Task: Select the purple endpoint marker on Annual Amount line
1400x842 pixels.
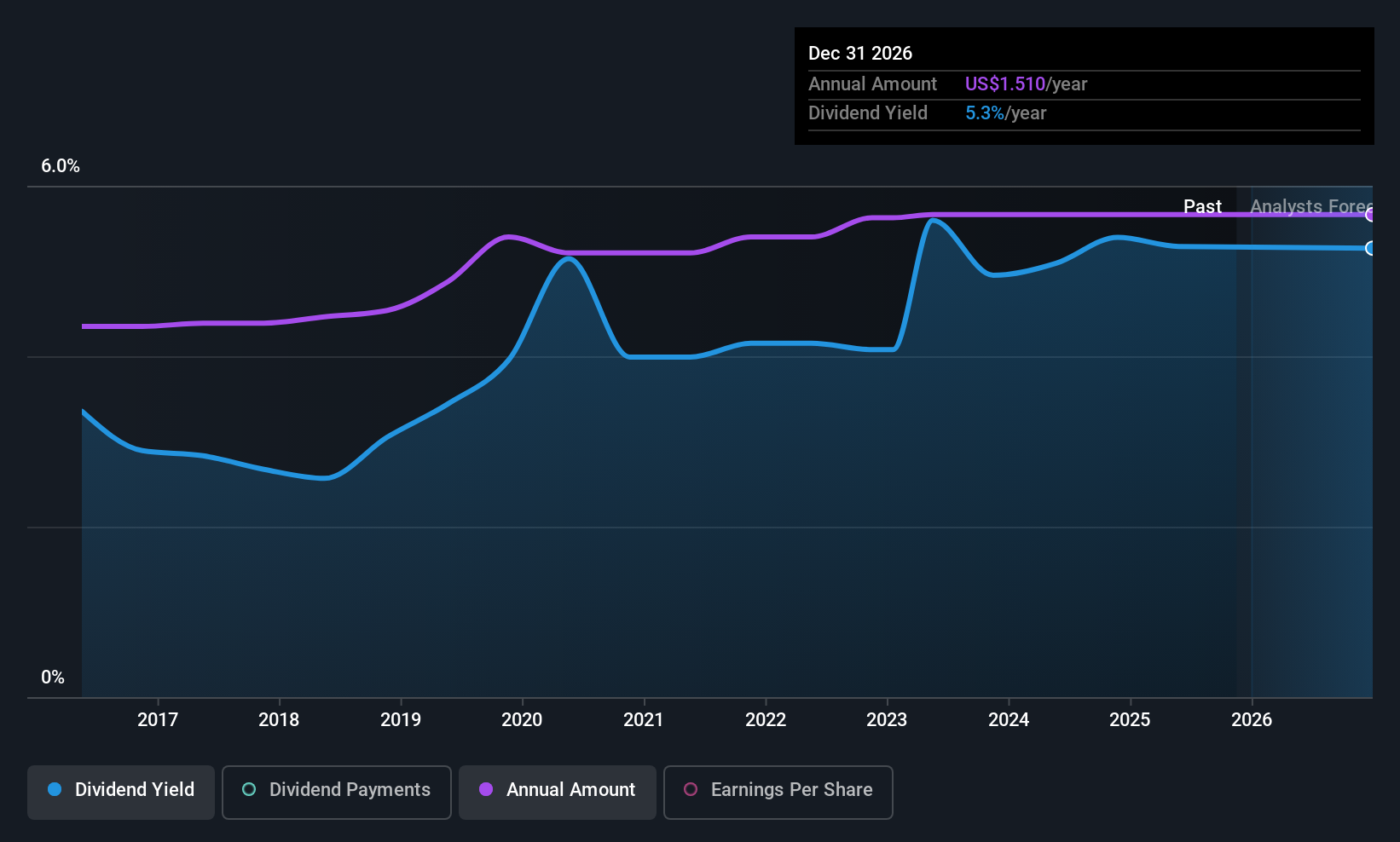Action: 1369,215
